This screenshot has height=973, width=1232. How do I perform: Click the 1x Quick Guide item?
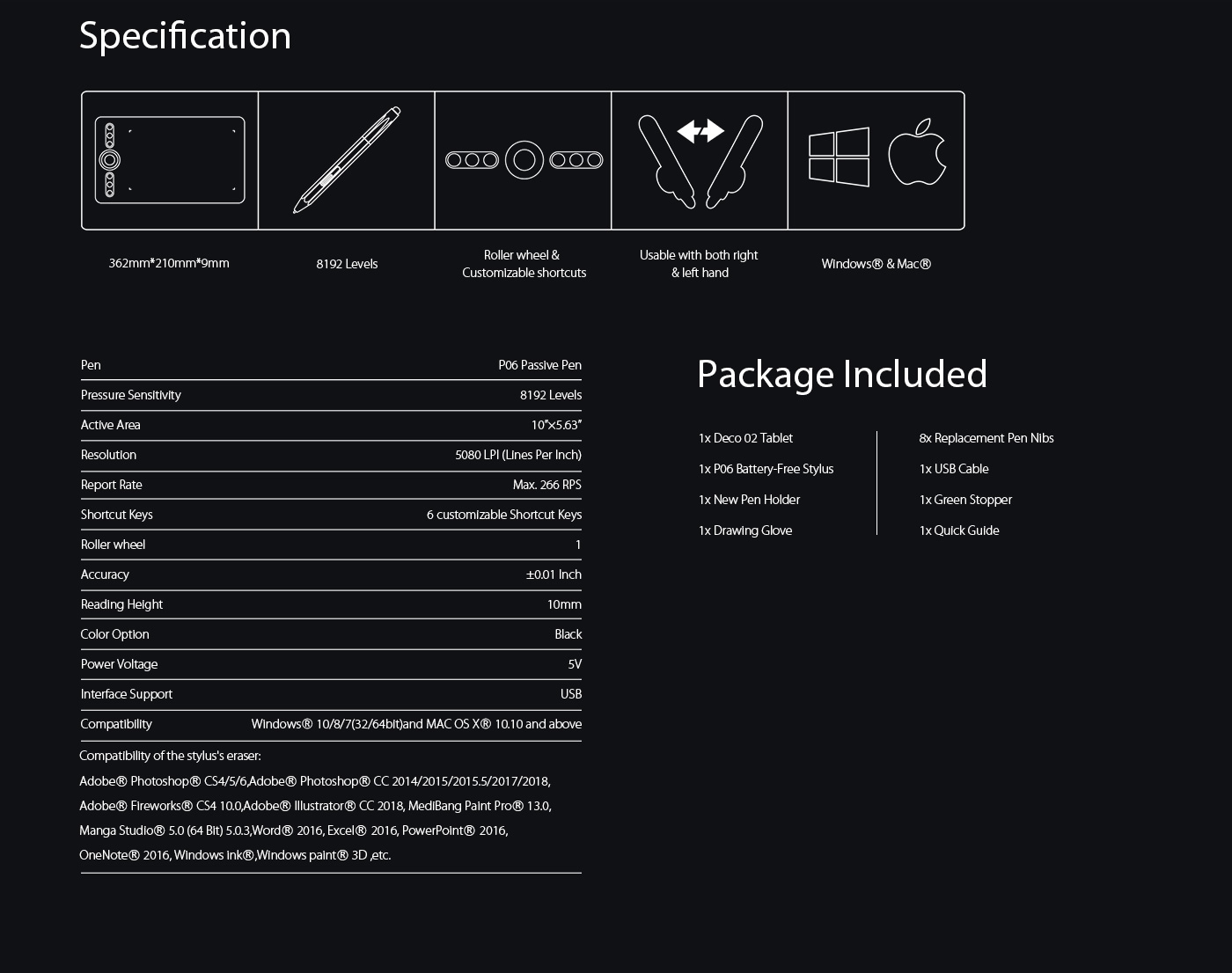click(x=959, y=530)
